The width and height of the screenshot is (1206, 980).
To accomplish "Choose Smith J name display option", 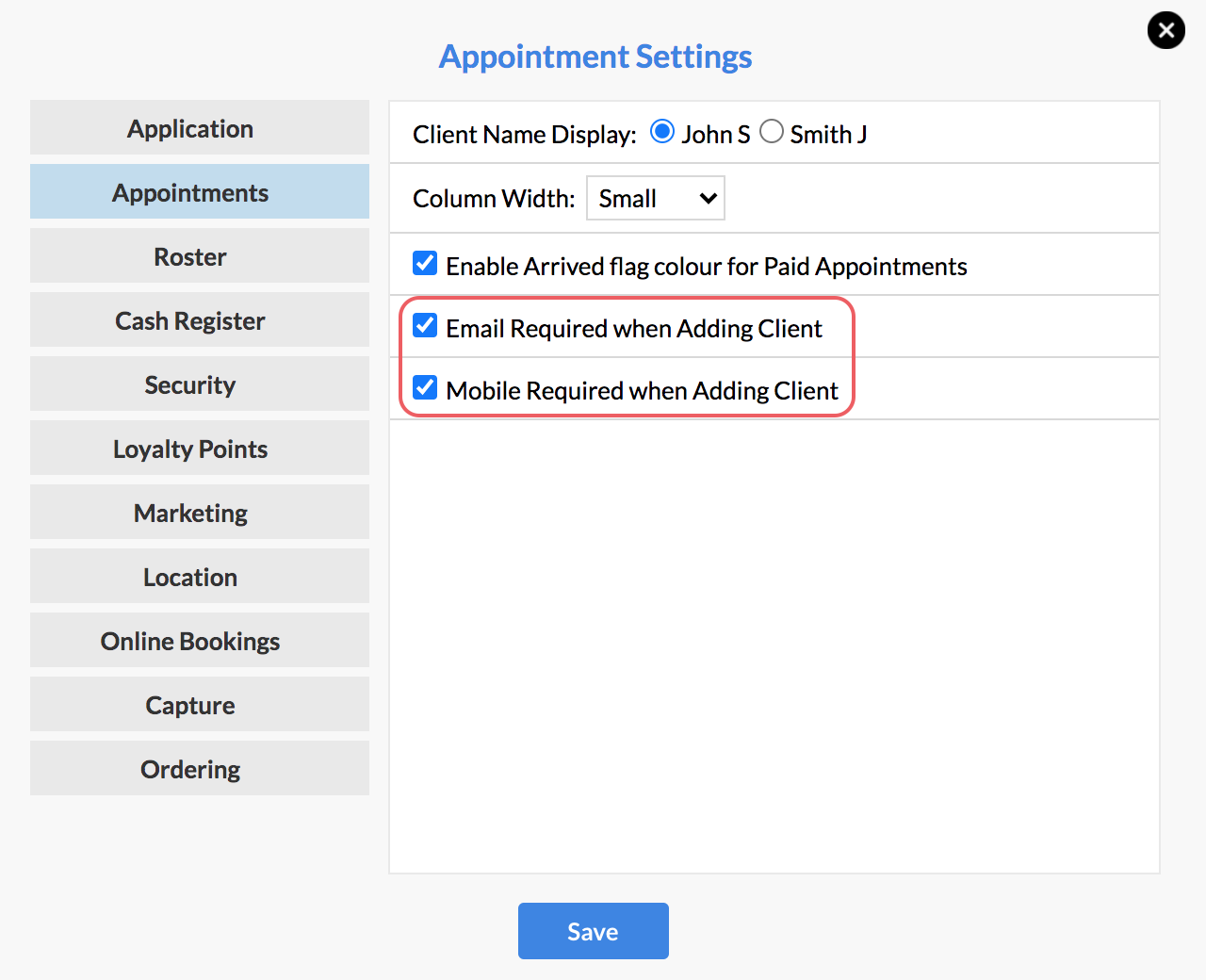I will (772, 131).
